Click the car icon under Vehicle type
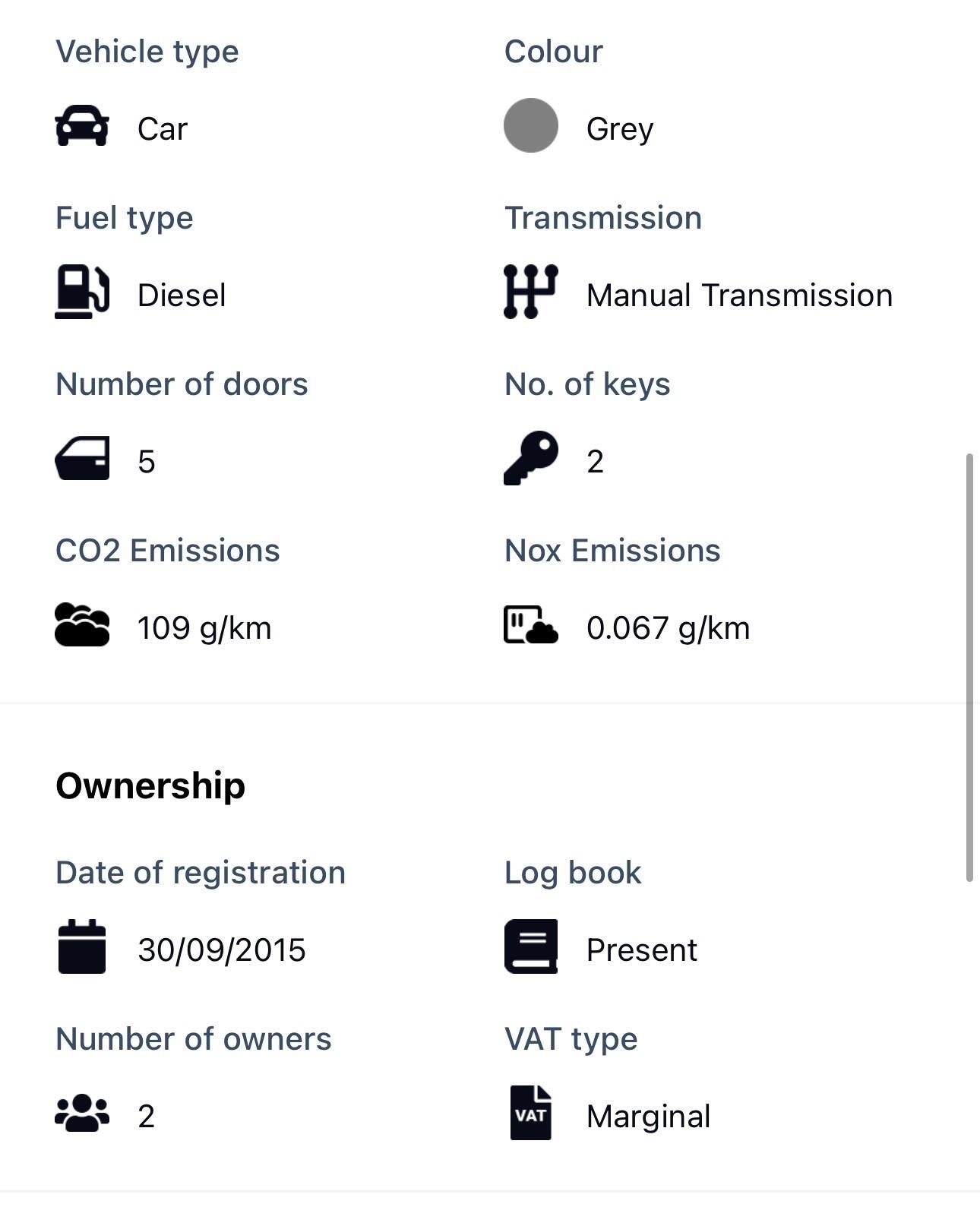This screenshot has width=980, height=1207. click(82, 125)
